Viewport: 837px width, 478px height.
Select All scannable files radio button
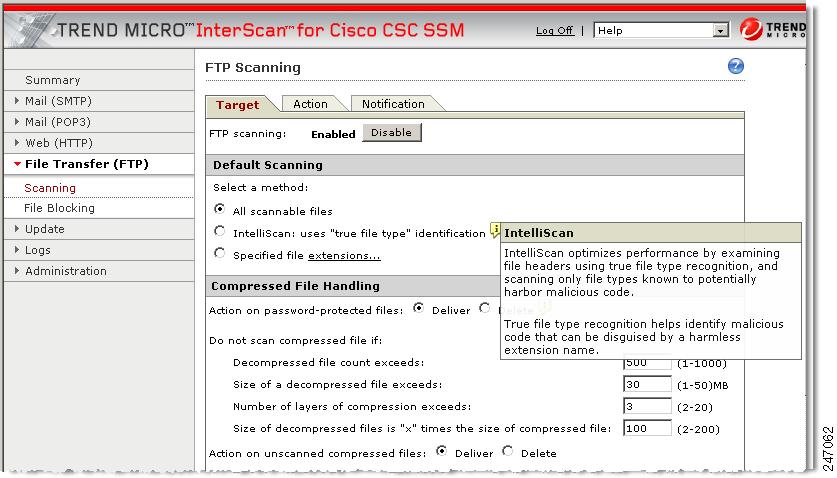pos(219,209)
